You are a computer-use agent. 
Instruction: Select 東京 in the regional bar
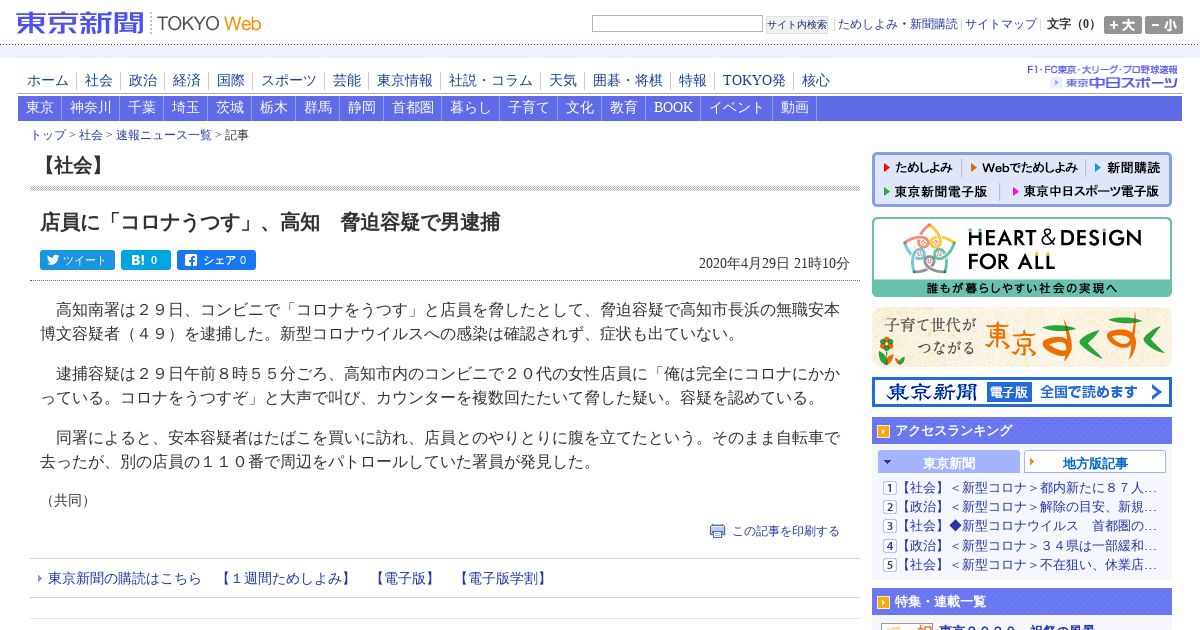(x=40, y=108)
